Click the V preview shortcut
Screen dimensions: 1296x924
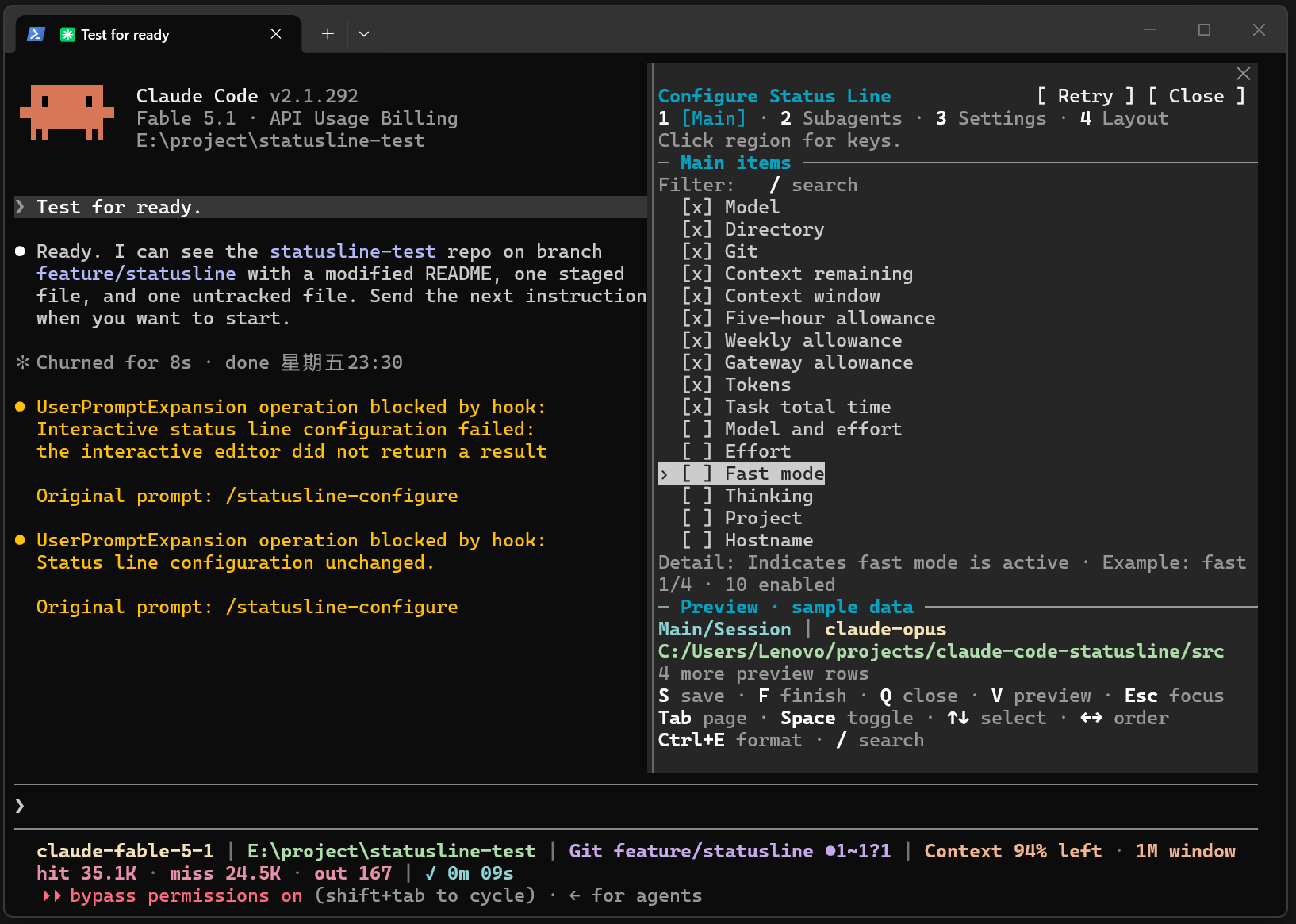click(1041, 696)
